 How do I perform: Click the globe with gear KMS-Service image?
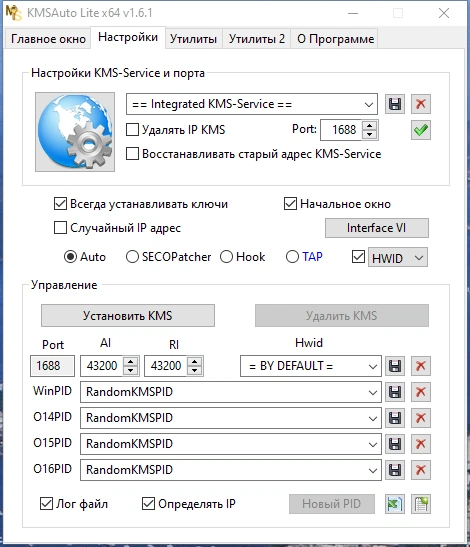[75, 132]
